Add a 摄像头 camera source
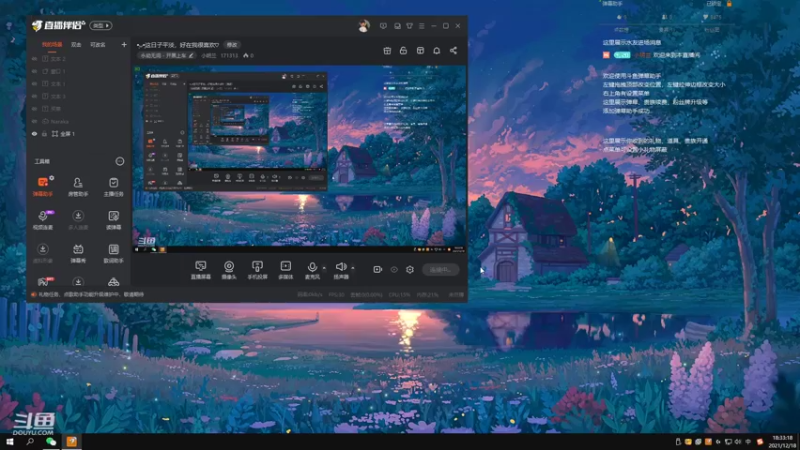This screenshot has width=800, height=450. click(x=229, y=269)
